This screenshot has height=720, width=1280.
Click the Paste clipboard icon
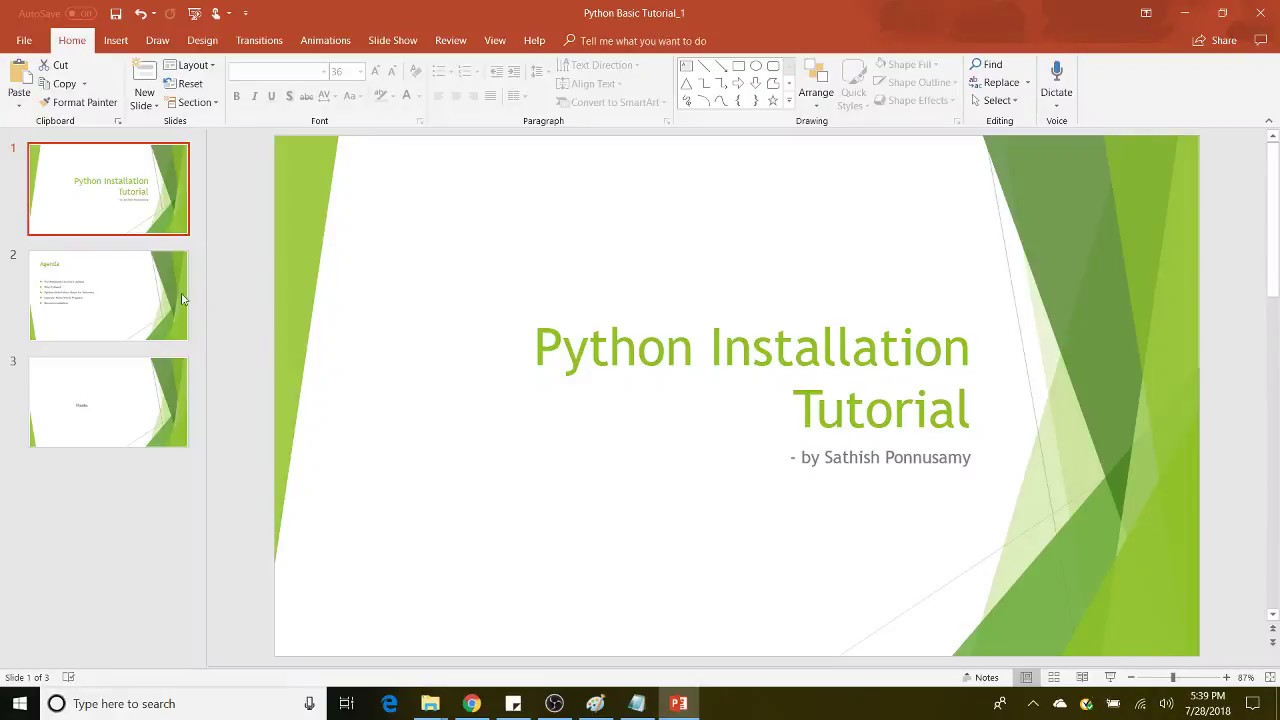[19, 73]
